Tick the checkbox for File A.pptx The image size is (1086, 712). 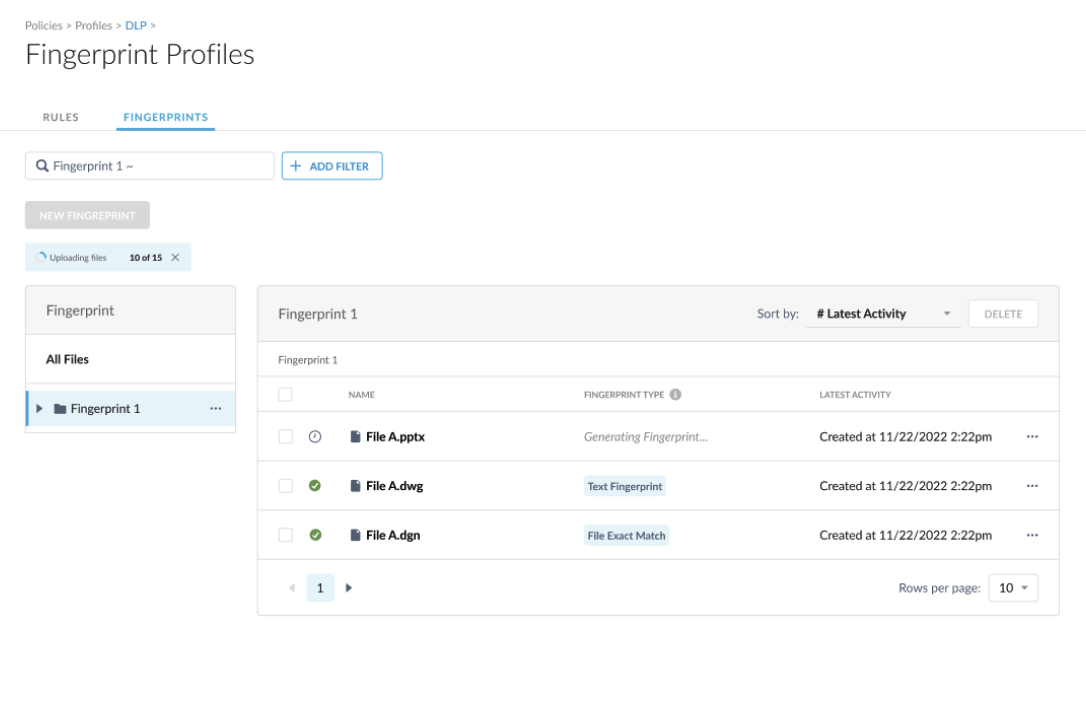(286, 437)
